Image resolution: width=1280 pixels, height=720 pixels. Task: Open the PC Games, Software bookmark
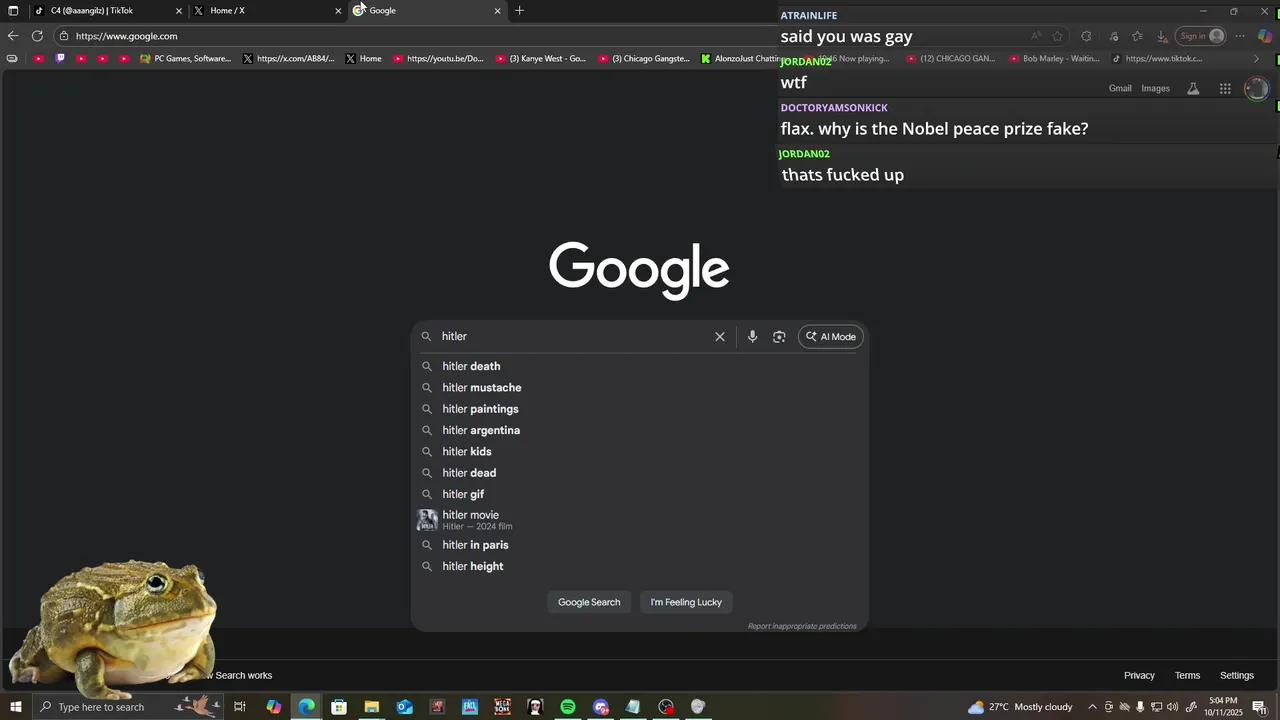(x=186, y=58)
